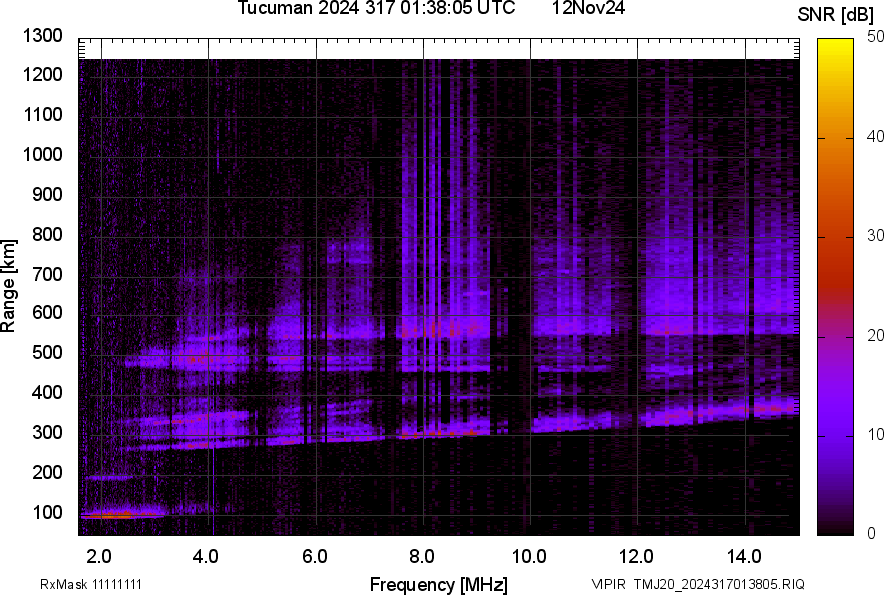Image resolution: width=884 pixels, height=595 pixels.
Task: Click the weak echo trace near 200 km
Action: pyautogui.click(x=109, y=477)
